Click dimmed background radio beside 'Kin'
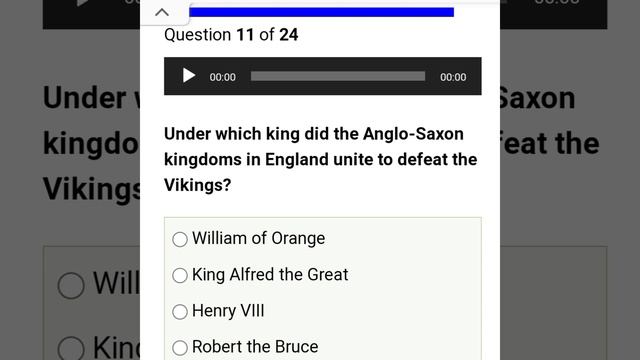Viewport: 640px width, 360px height. (x=71, y=349)
